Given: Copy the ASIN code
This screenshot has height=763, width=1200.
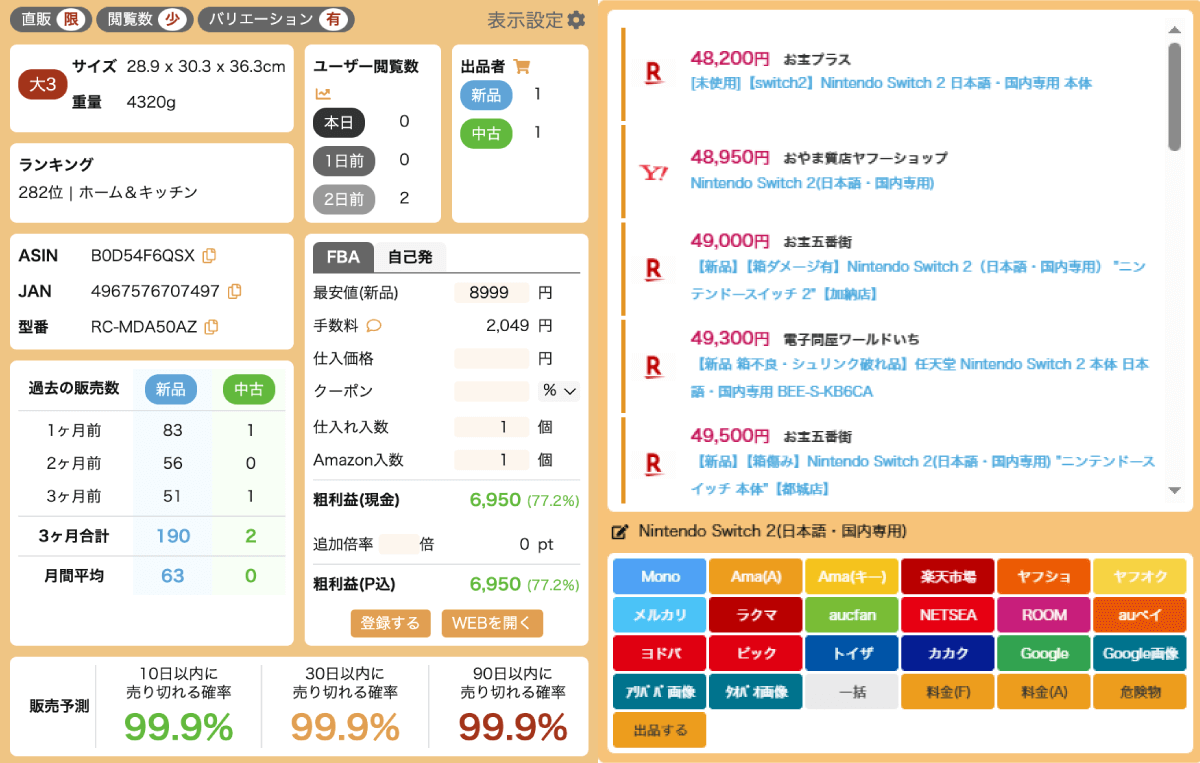Looking at the screenshot, I should (x=209, y=256).
